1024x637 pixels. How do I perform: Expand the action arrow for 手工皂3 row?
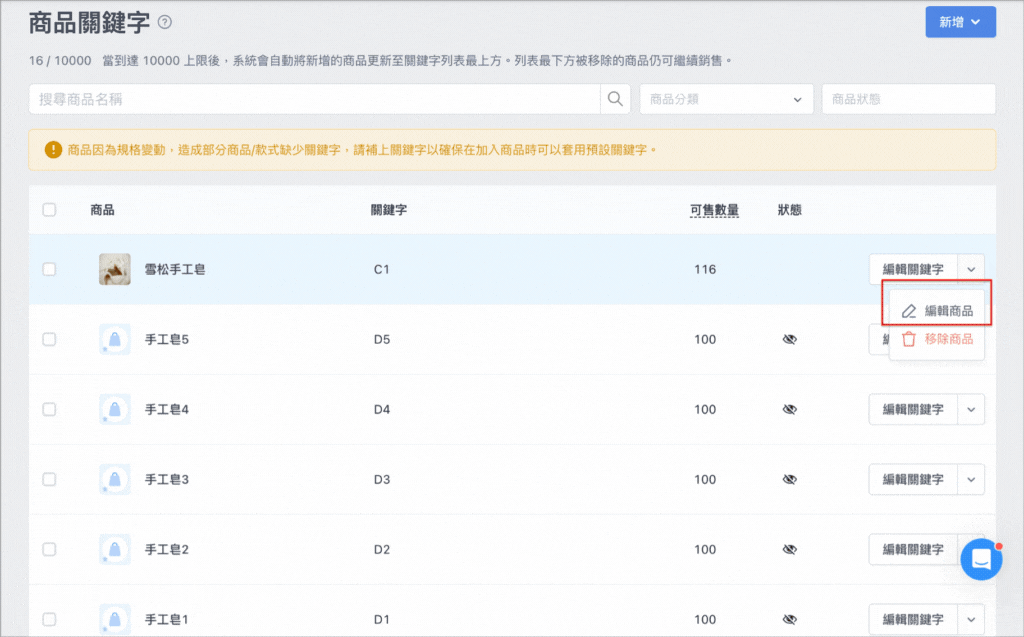pos(971,479)
